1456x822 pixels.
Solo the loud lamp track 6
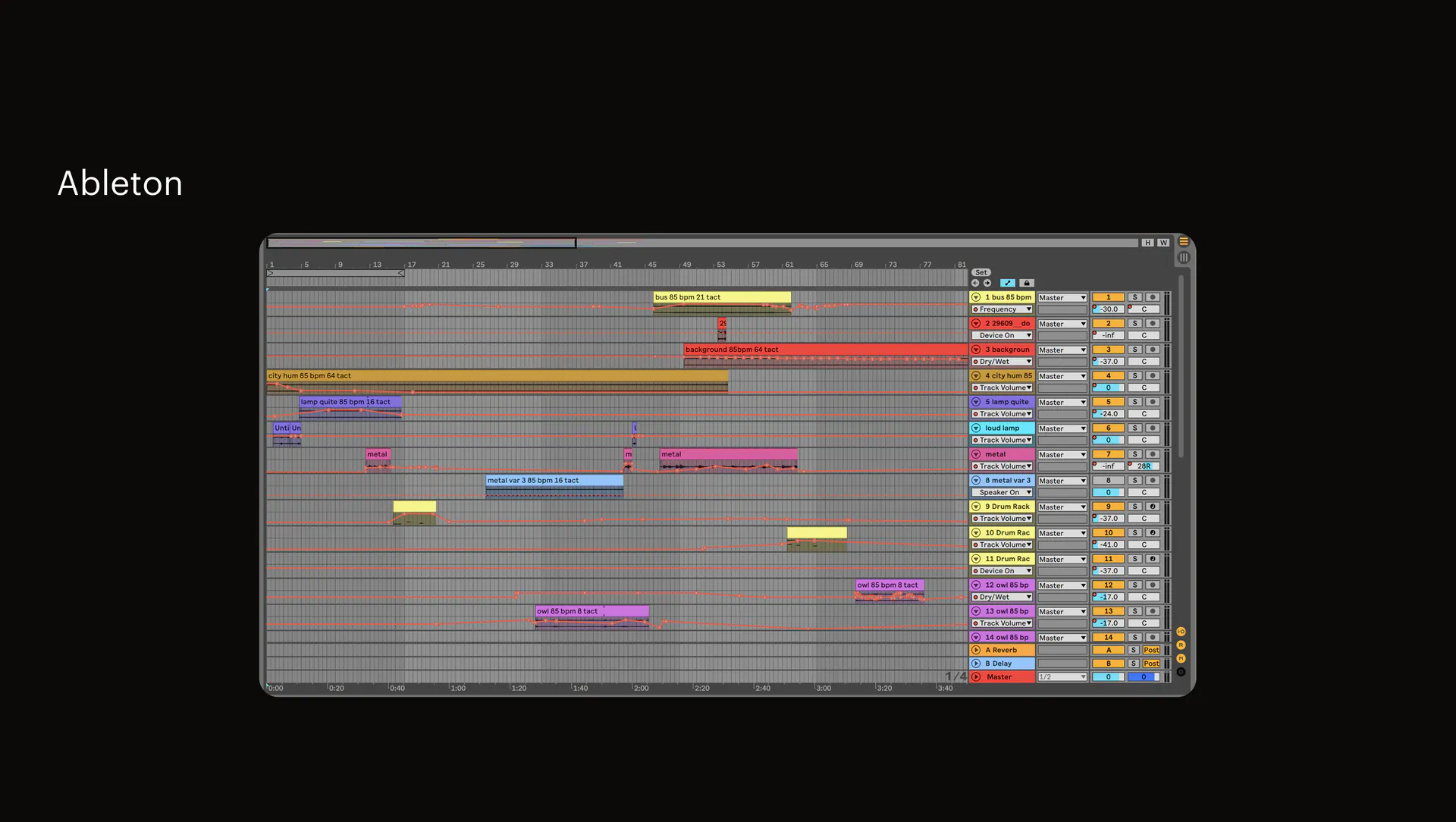tap(1135, 428)
